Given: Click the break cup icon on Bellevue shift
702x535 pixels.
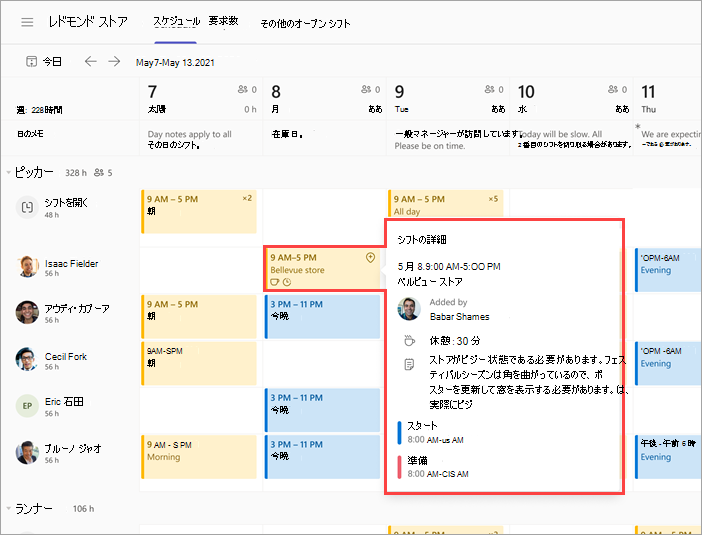Looking at the screenshot, I should 274,282.
